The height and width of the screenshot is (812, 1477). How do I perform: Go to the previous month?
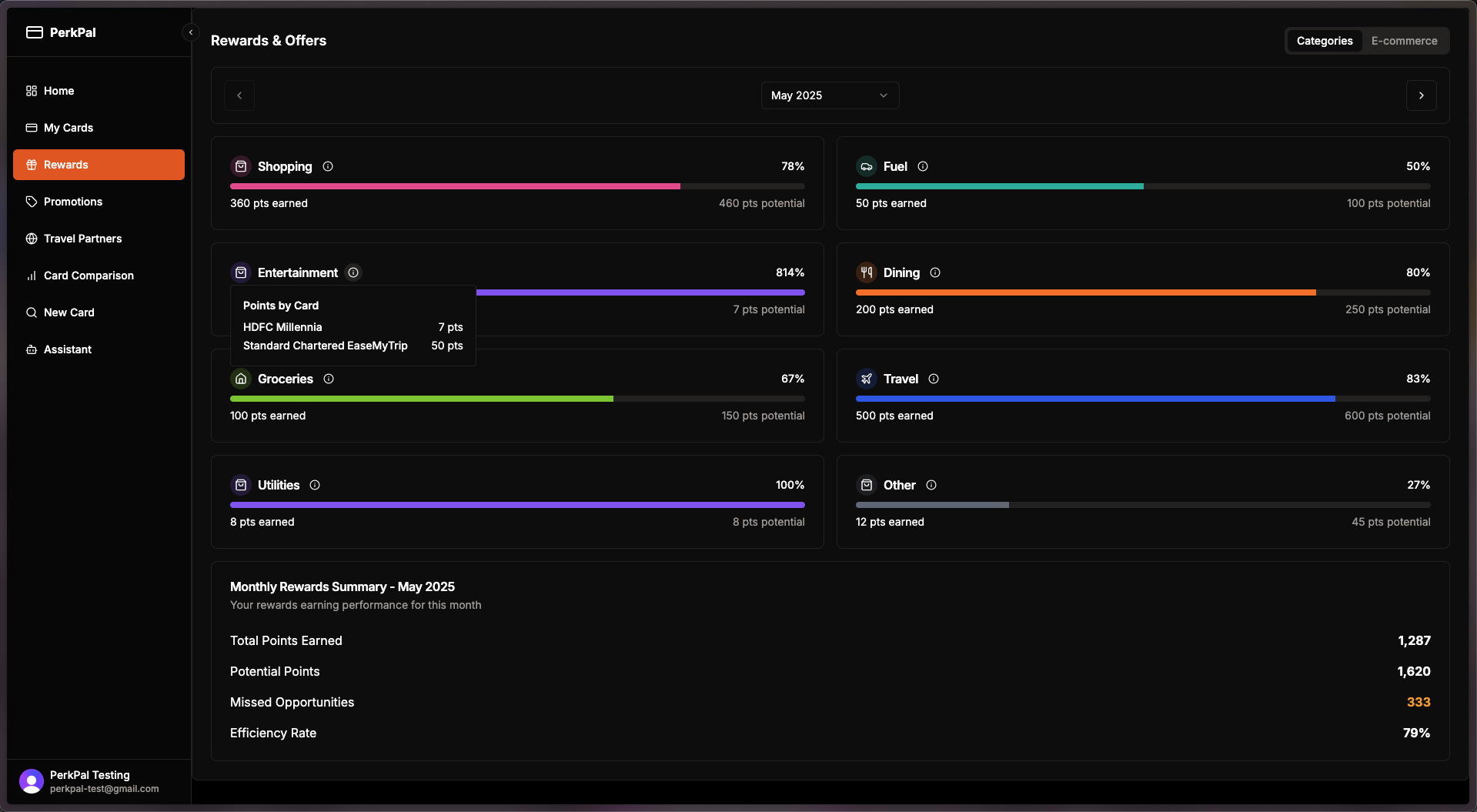[239, 95]
